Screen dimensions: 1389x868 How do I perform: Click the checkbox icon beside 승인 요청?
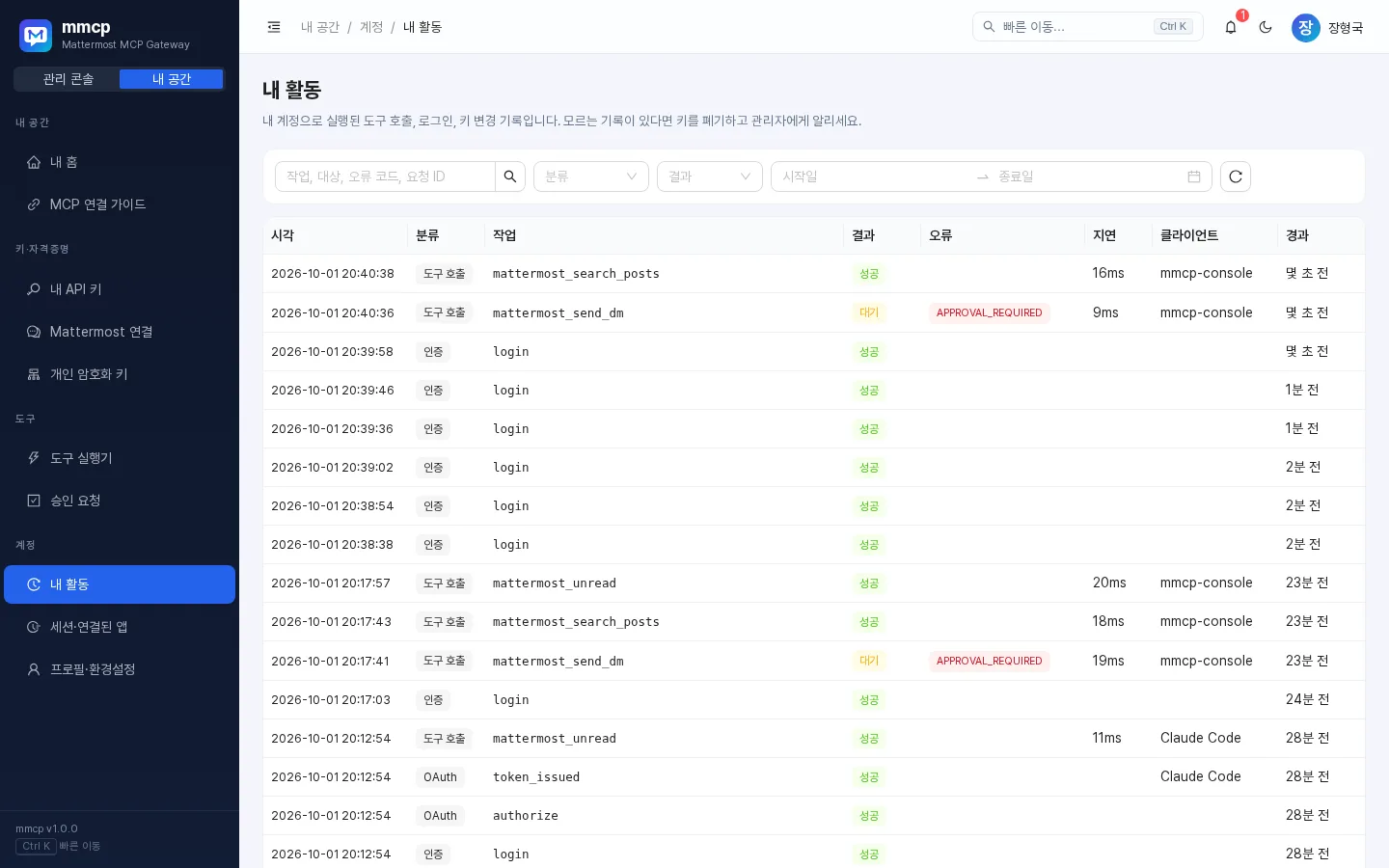(34, 501)
